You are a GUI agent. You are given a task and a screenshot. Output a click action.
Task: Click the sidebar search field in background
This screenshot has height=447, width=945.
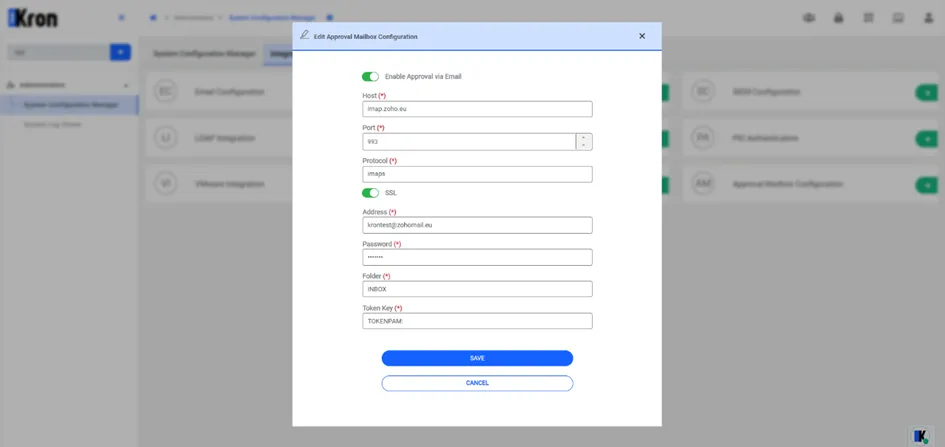58,52
